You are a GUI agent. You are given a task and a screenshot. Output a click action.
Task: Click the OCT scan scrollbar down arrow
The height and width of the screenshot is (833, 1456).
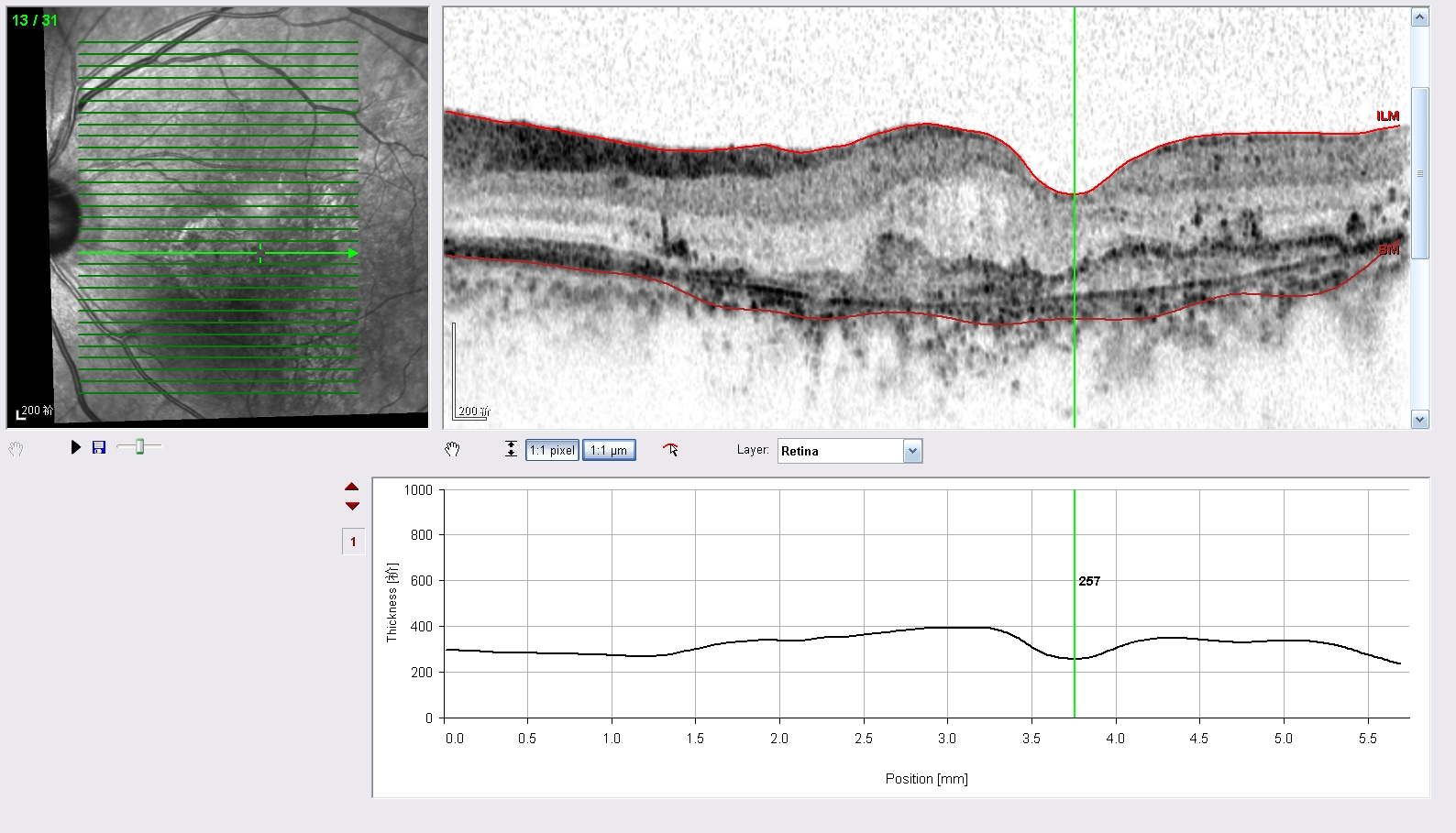click(1420, 420)
